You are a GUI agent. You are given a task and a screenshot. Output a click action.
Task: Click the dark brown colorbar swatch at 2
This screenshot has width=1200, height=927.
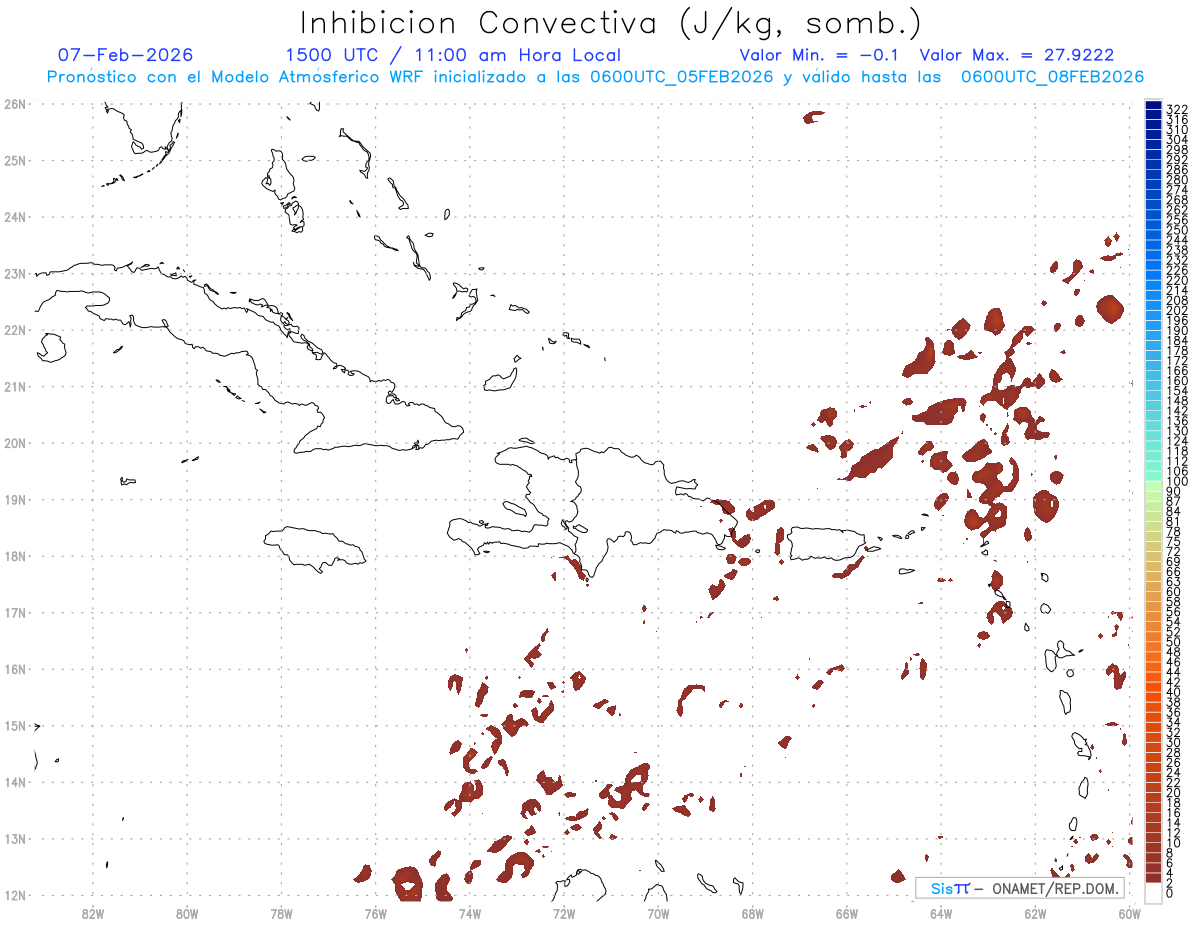[1154, 878]
